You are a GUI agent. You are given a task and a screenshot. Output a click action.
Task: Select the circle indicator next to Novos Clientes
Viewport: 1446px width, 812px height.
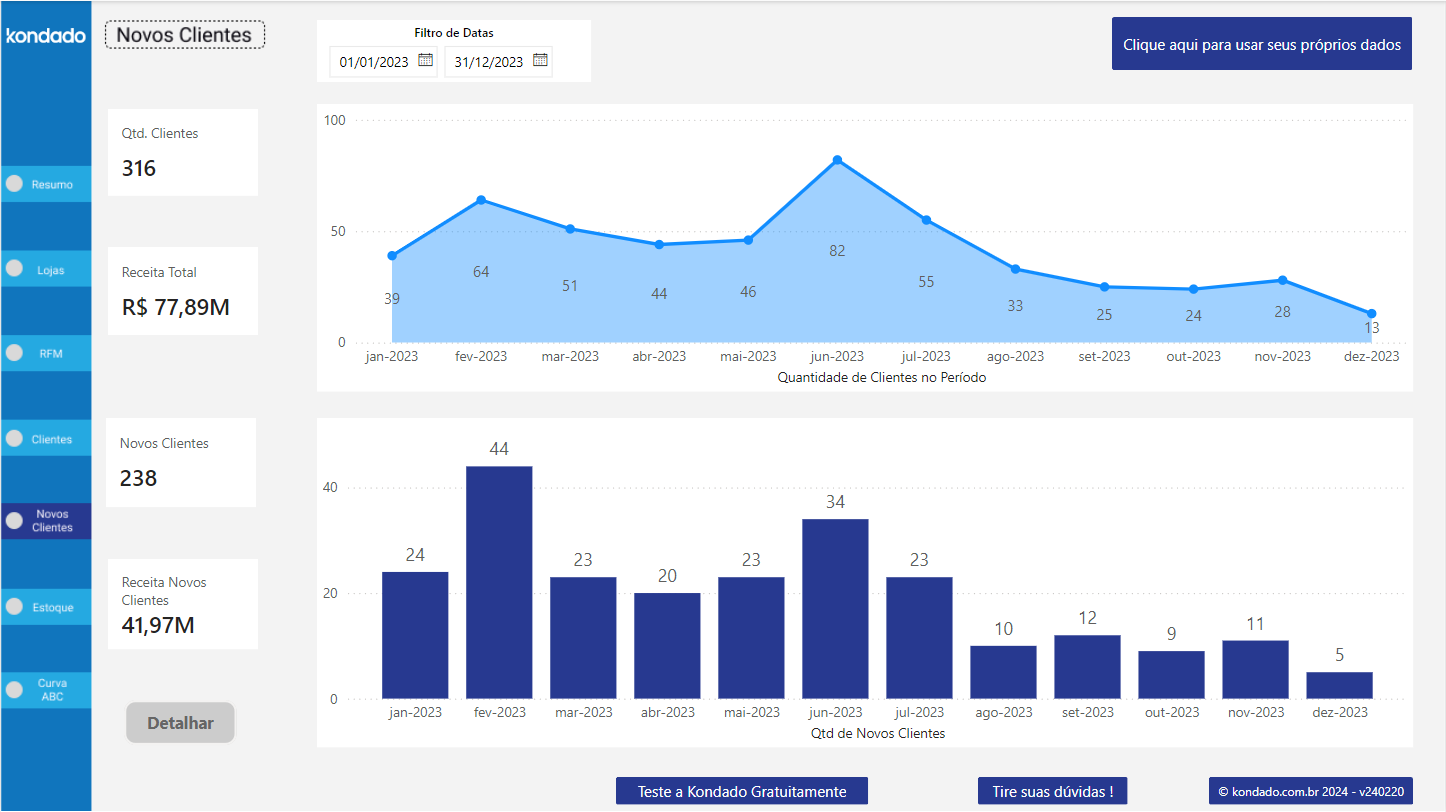click(12, 520)
